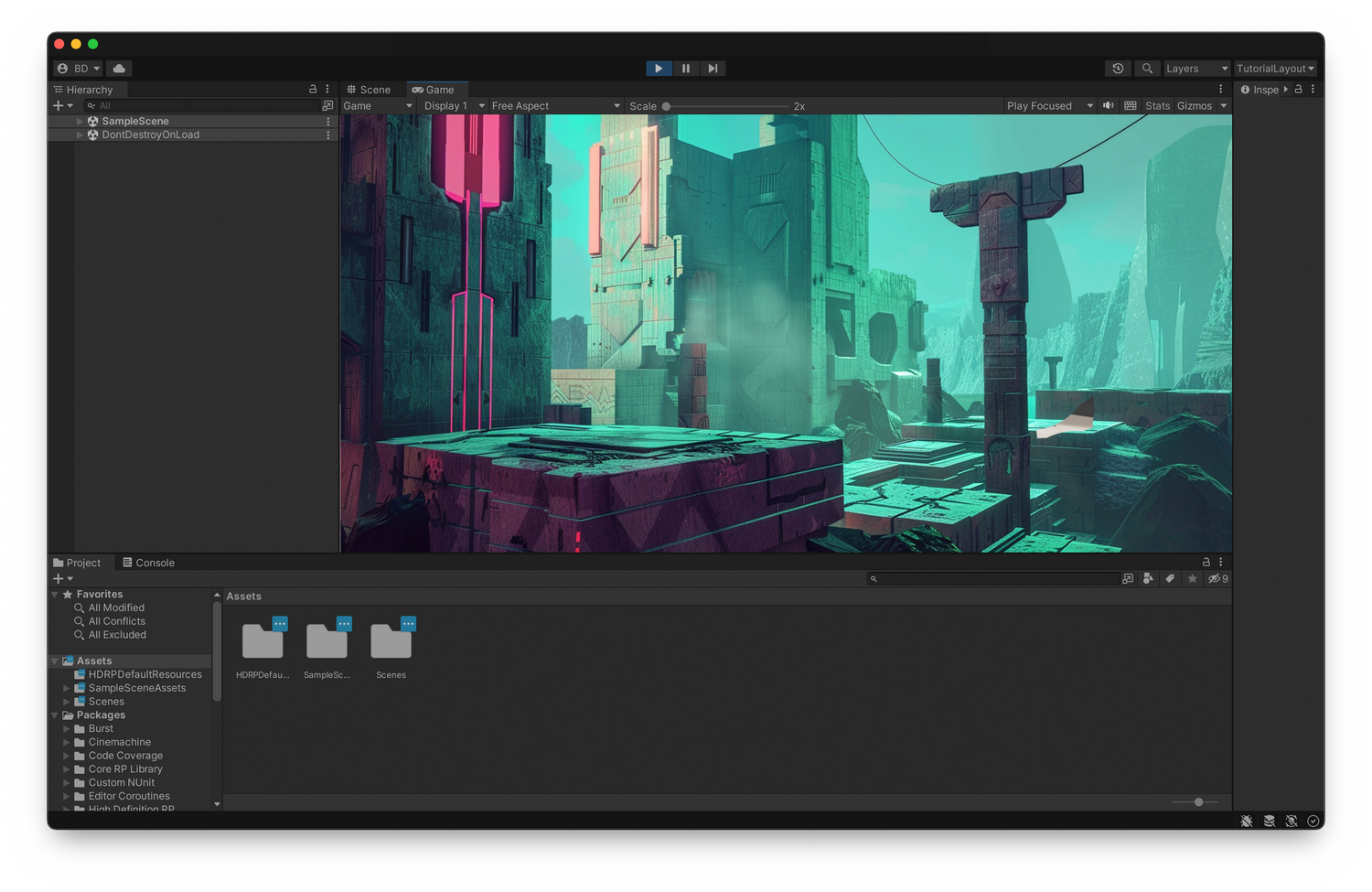Click the Pause button in the toolbar
The height and width of the screenshot is (892, 1372).
[x=686, y=68]
